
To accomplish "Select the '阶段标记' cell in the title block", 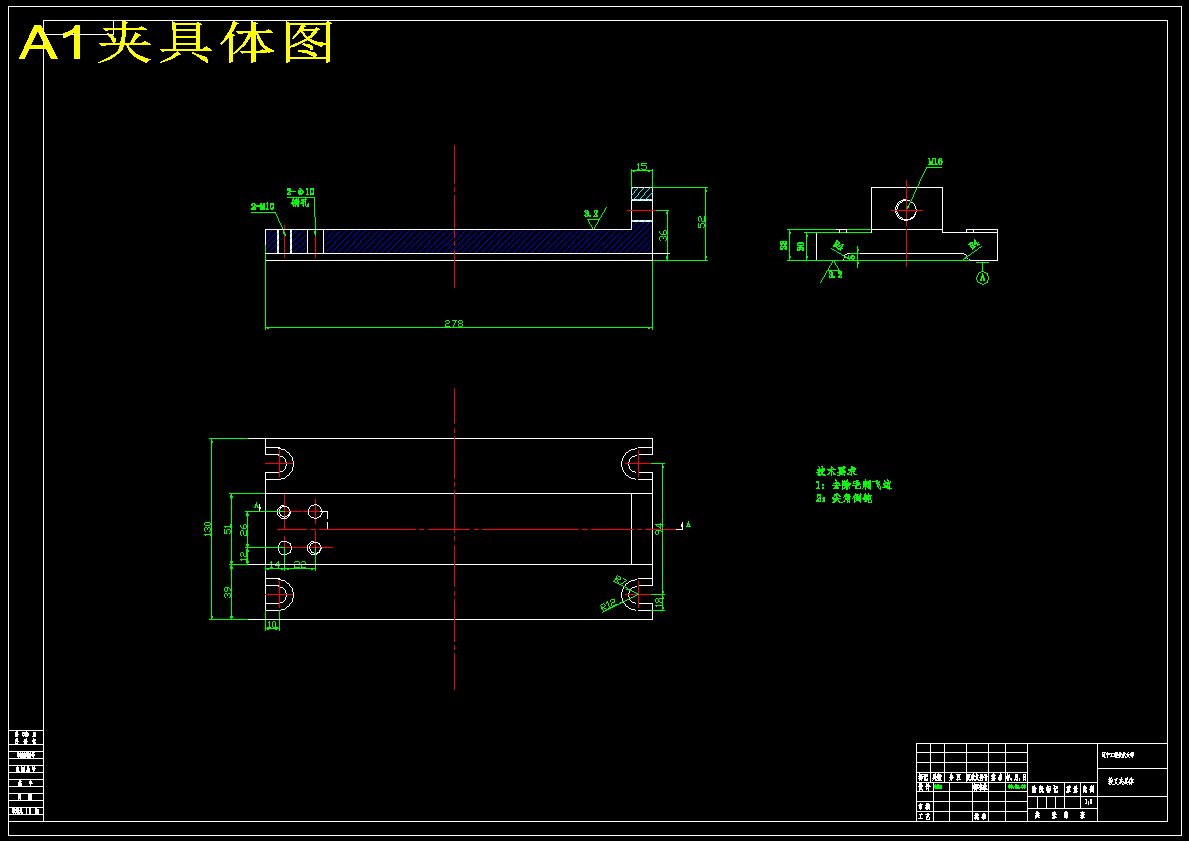I will [x=1046, y=789].
